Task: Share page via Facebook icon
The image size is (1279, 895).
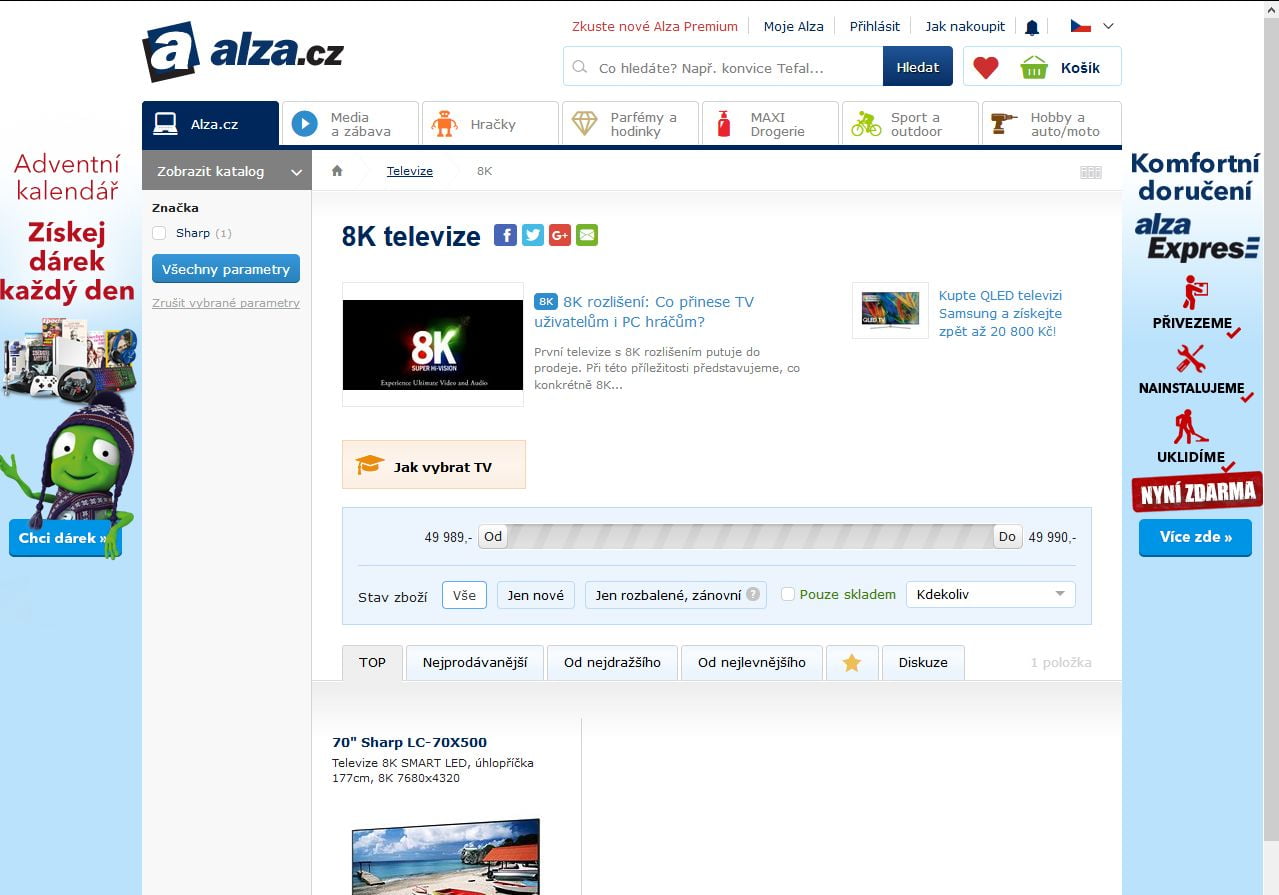Action: tap(505, 236)
